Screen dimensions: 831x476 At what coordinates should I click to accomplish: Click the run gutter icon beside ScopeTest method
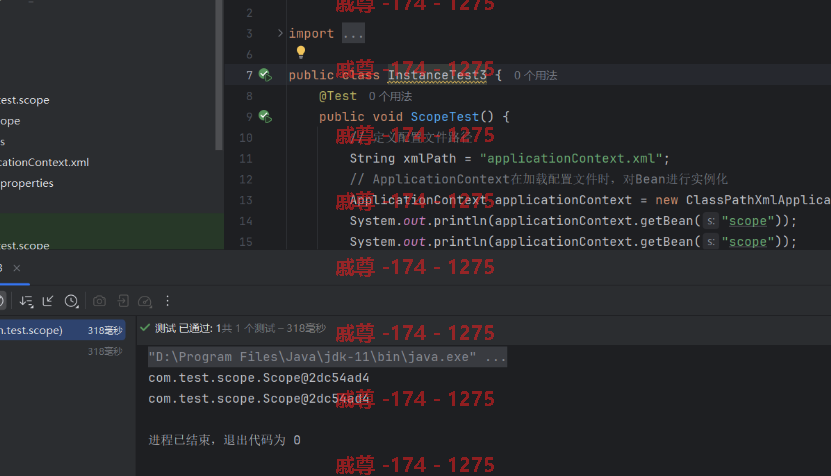pos(265,117)
